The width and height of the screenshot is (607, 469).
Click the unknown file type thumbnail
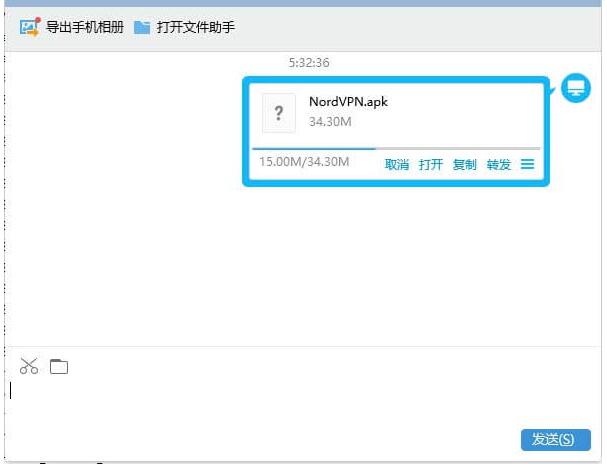pyautogui.click(x=279, y=113)
